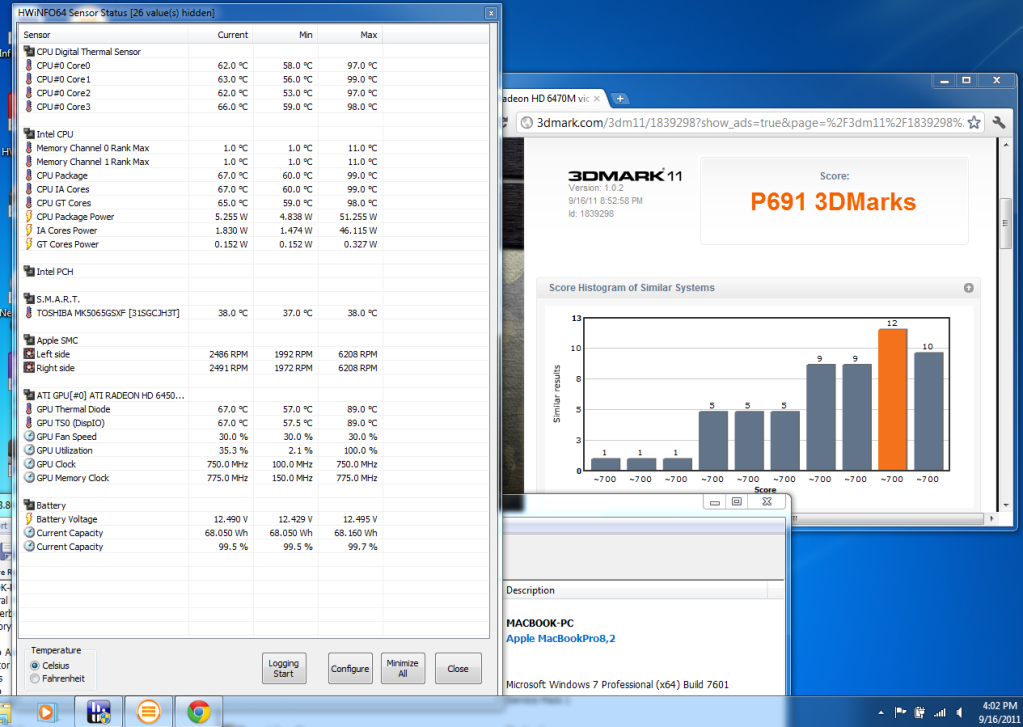Screen dimensions: 1023x727
Task: Select the GPU Utilization row
Action: coord(254,450)
